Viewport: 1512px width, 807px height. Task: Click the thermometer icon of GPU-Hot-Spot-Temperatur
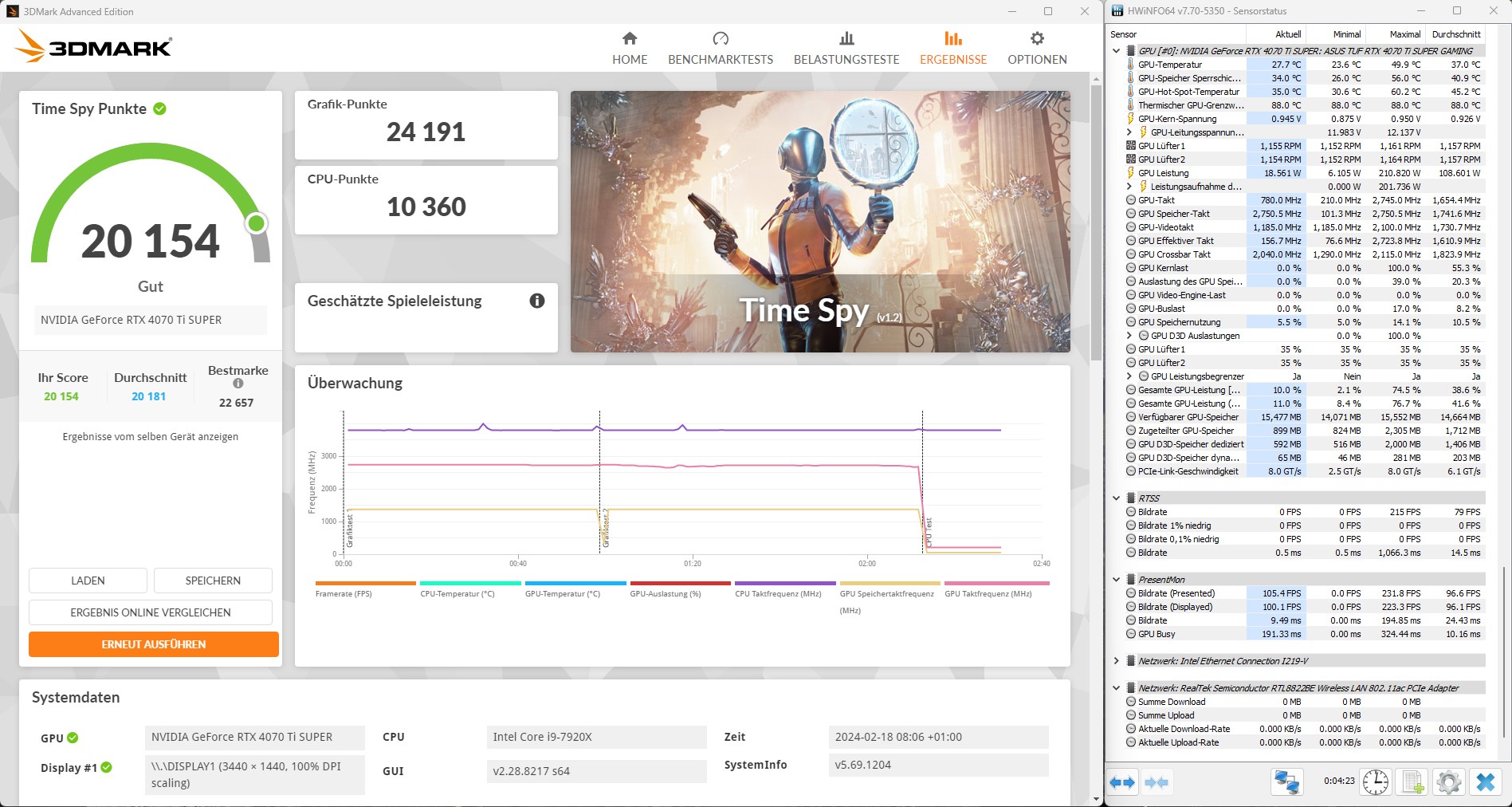[1130, 92]
